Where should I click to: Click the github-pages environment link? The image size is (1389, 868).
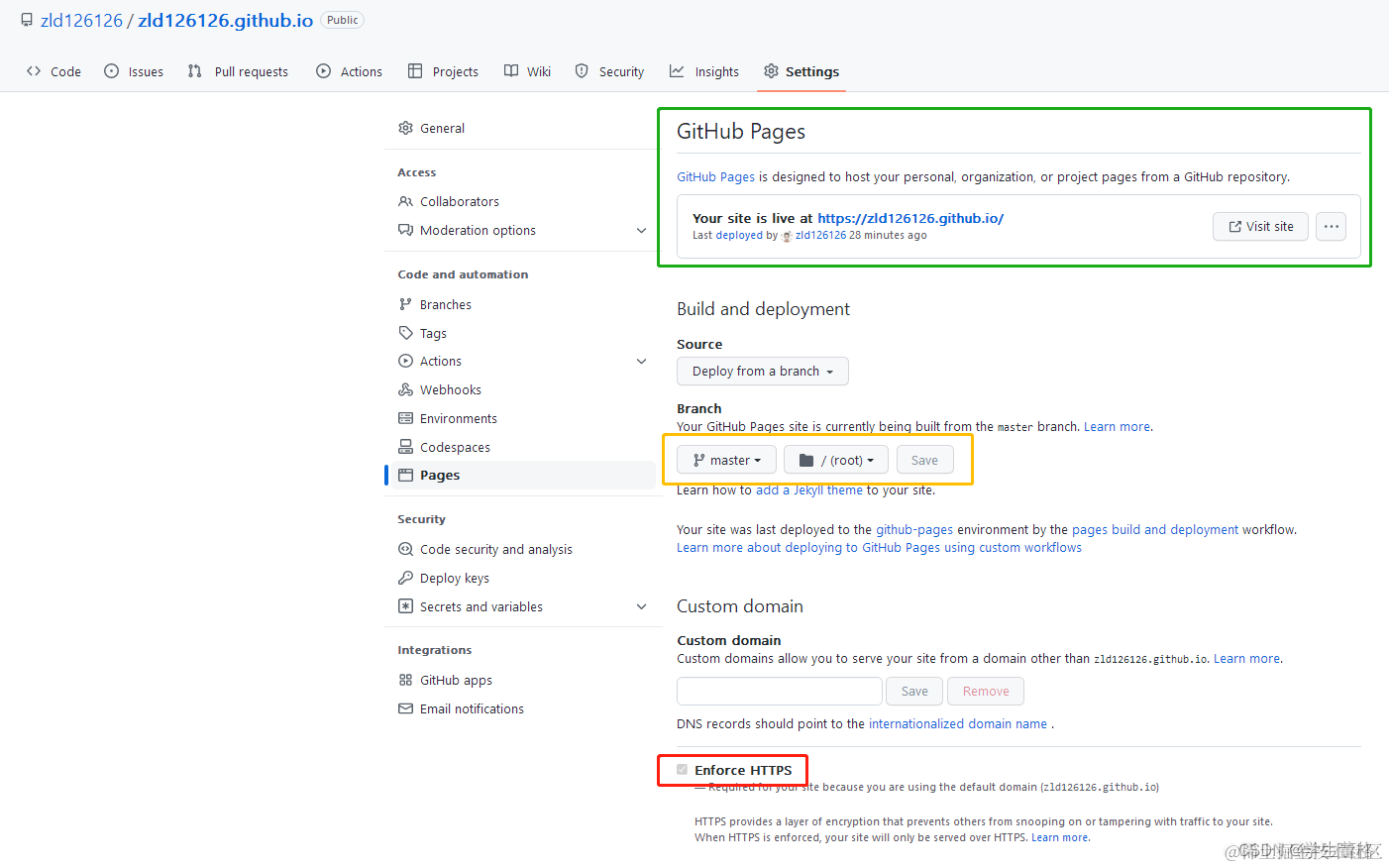click(x=914, y=529)
